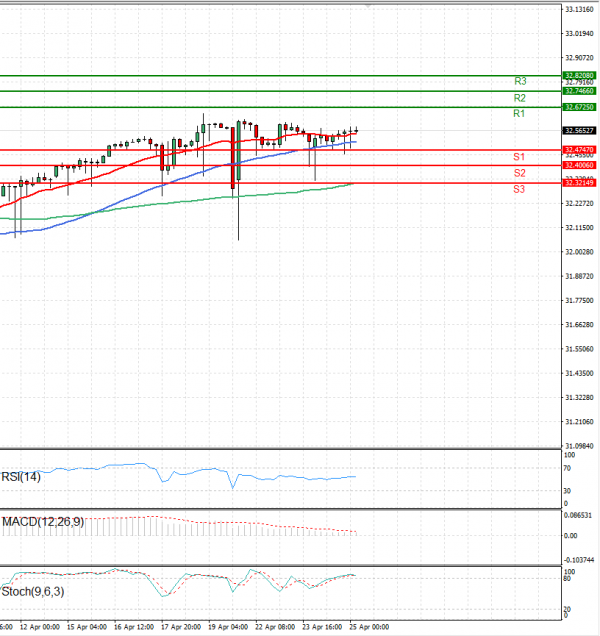Click the 32.00280 price axis value
This screenshot has height=636, width=600.
pyautogui.click(x=579, y=252)
